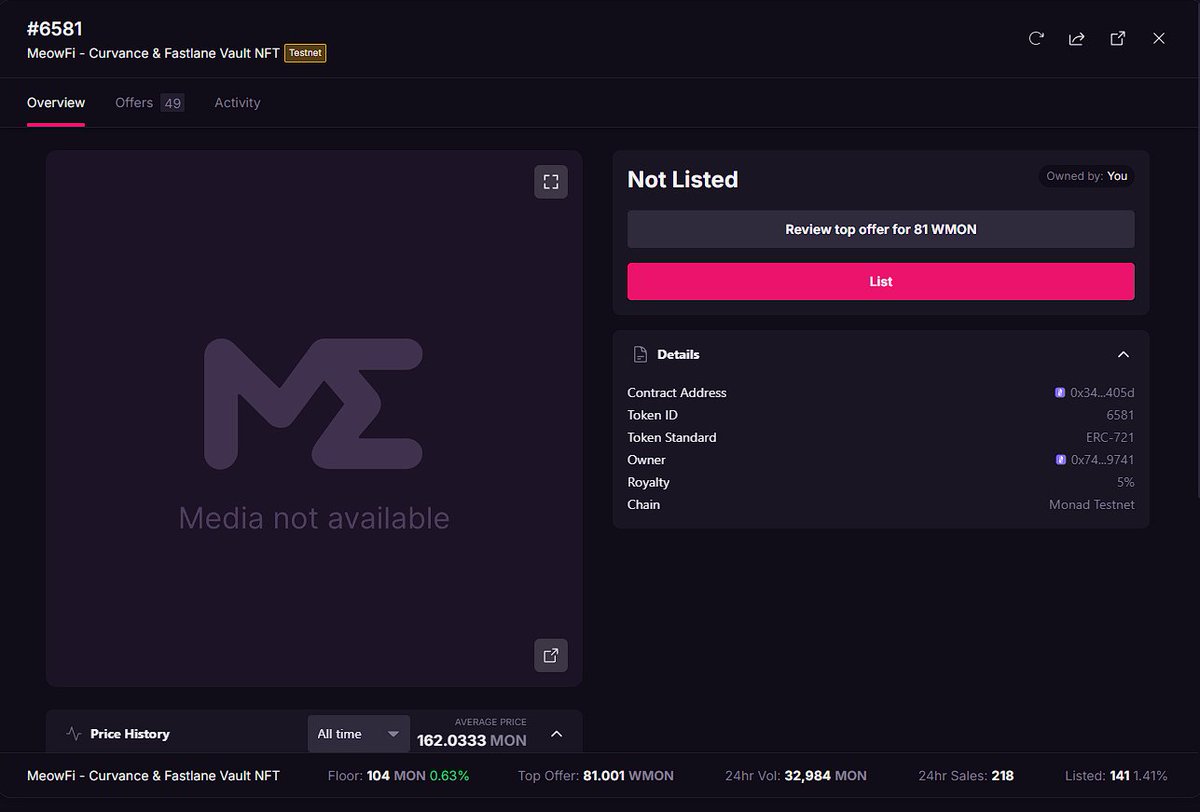Click the pink List button
Viewport: 1200px width, 812px height.
(881, 282)
